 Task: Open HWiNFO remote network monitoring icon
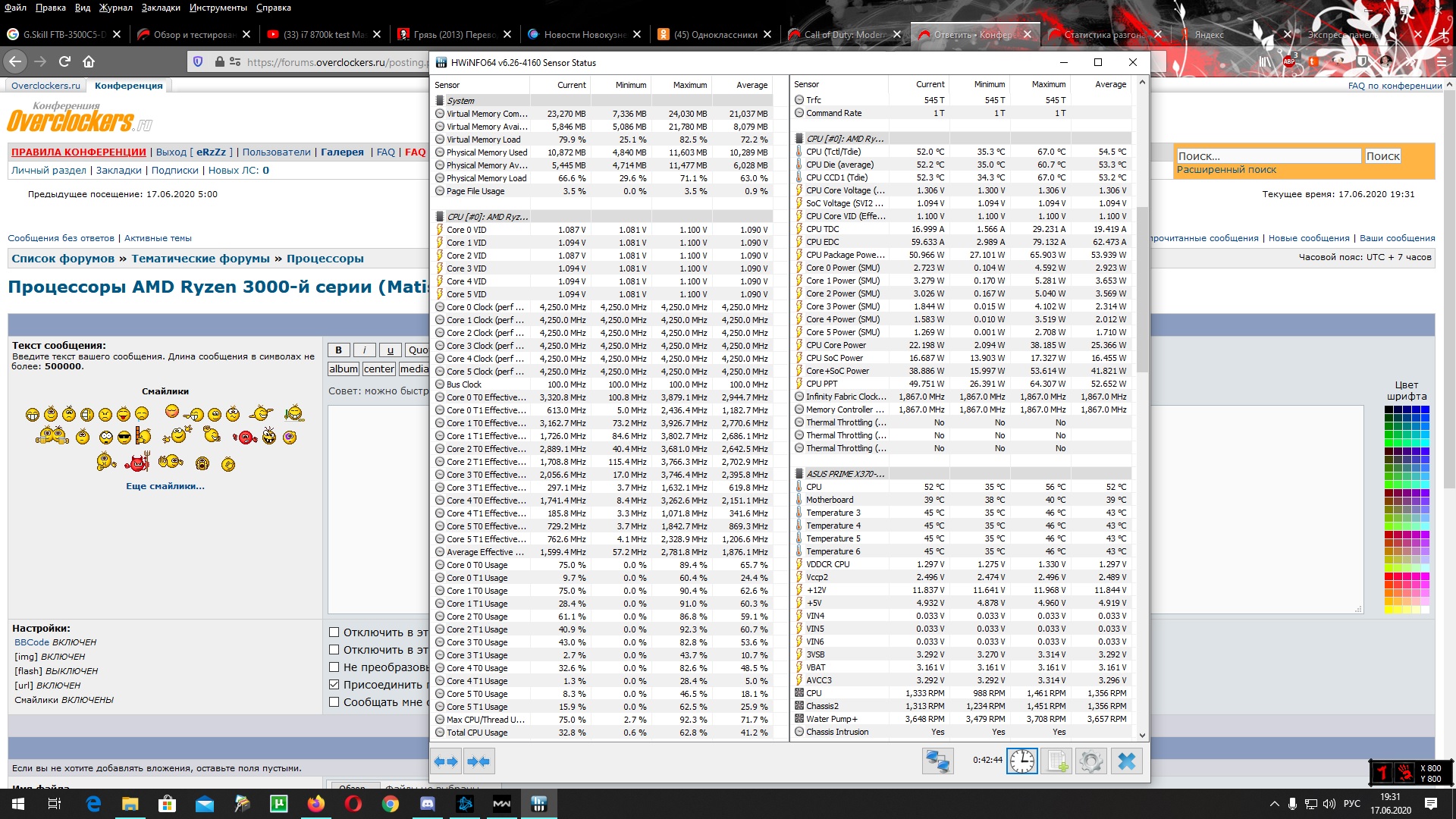(937, 761)
